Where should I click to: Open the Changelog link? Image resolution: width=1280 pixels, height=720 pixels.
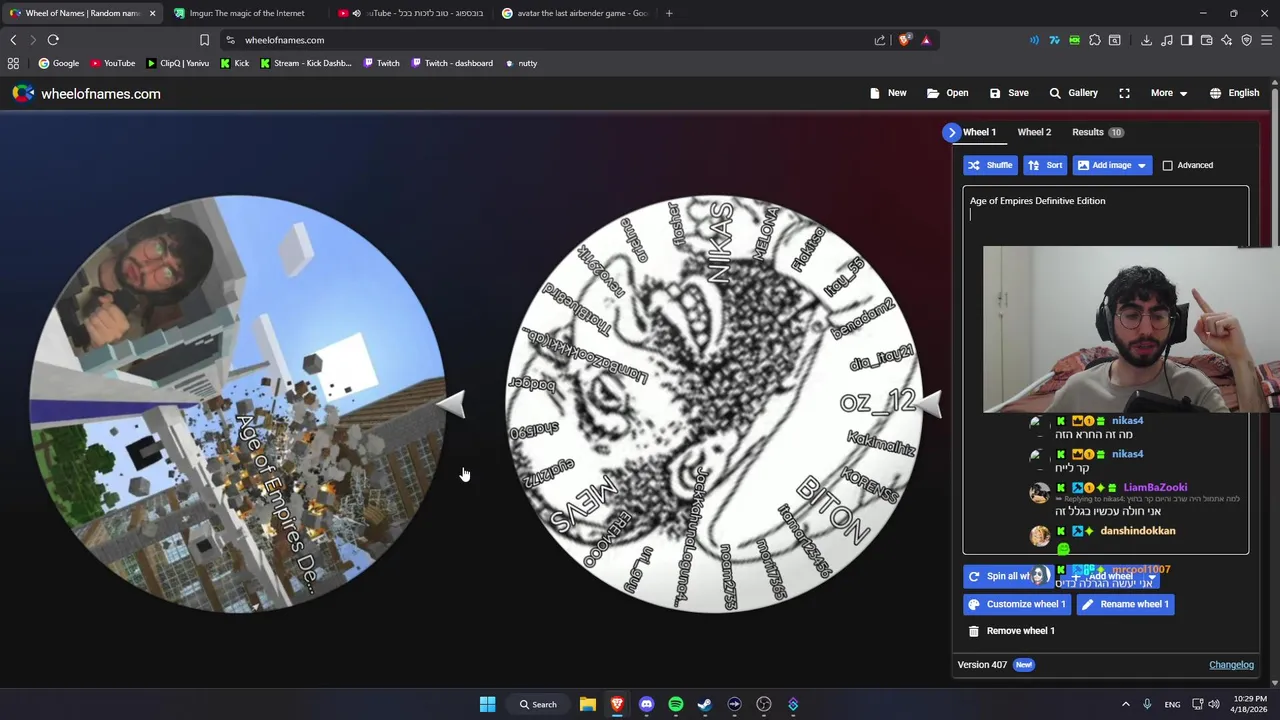point(1231,665)
